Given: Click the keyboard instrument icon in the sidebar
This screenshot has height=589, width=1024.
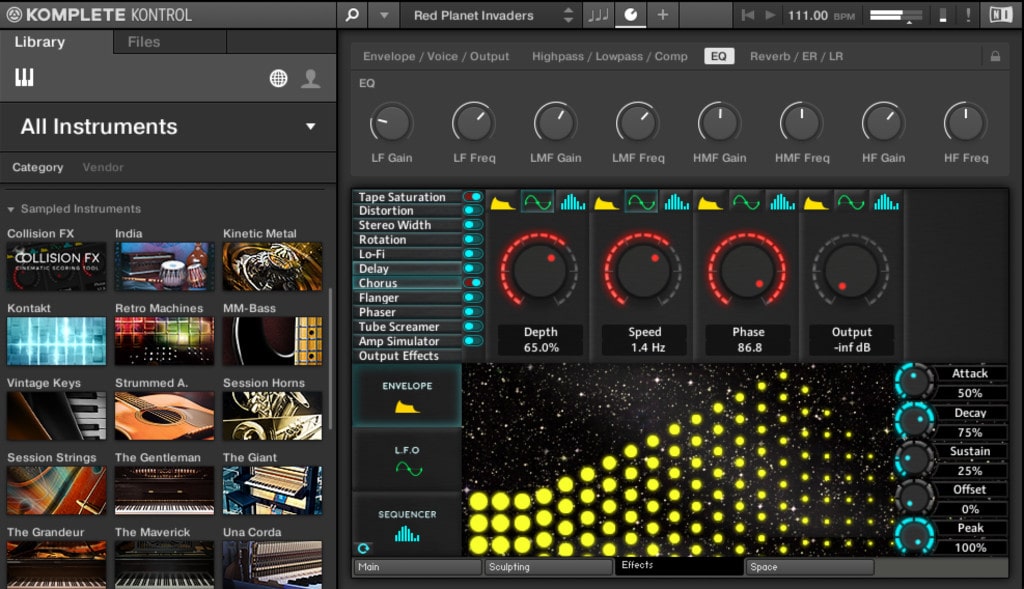Looking at the screenshot, I should 22,78.
